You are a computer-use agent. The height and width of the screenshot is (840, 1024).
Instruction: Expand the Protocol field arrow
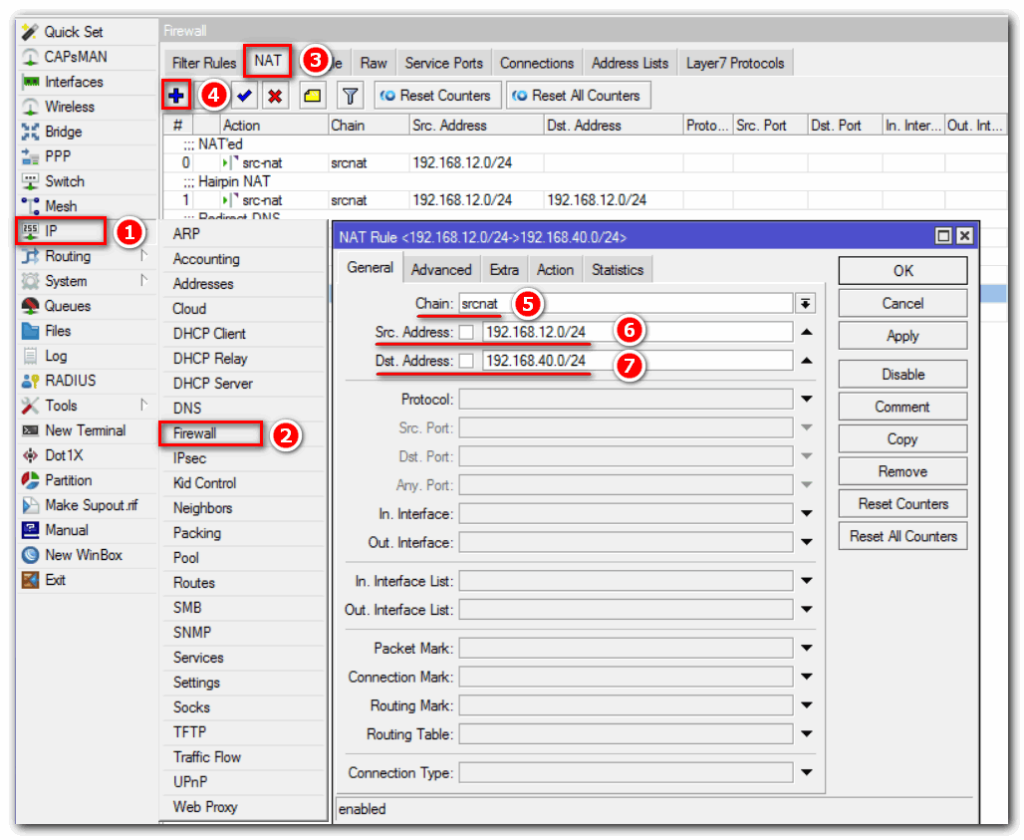point(806,400)
